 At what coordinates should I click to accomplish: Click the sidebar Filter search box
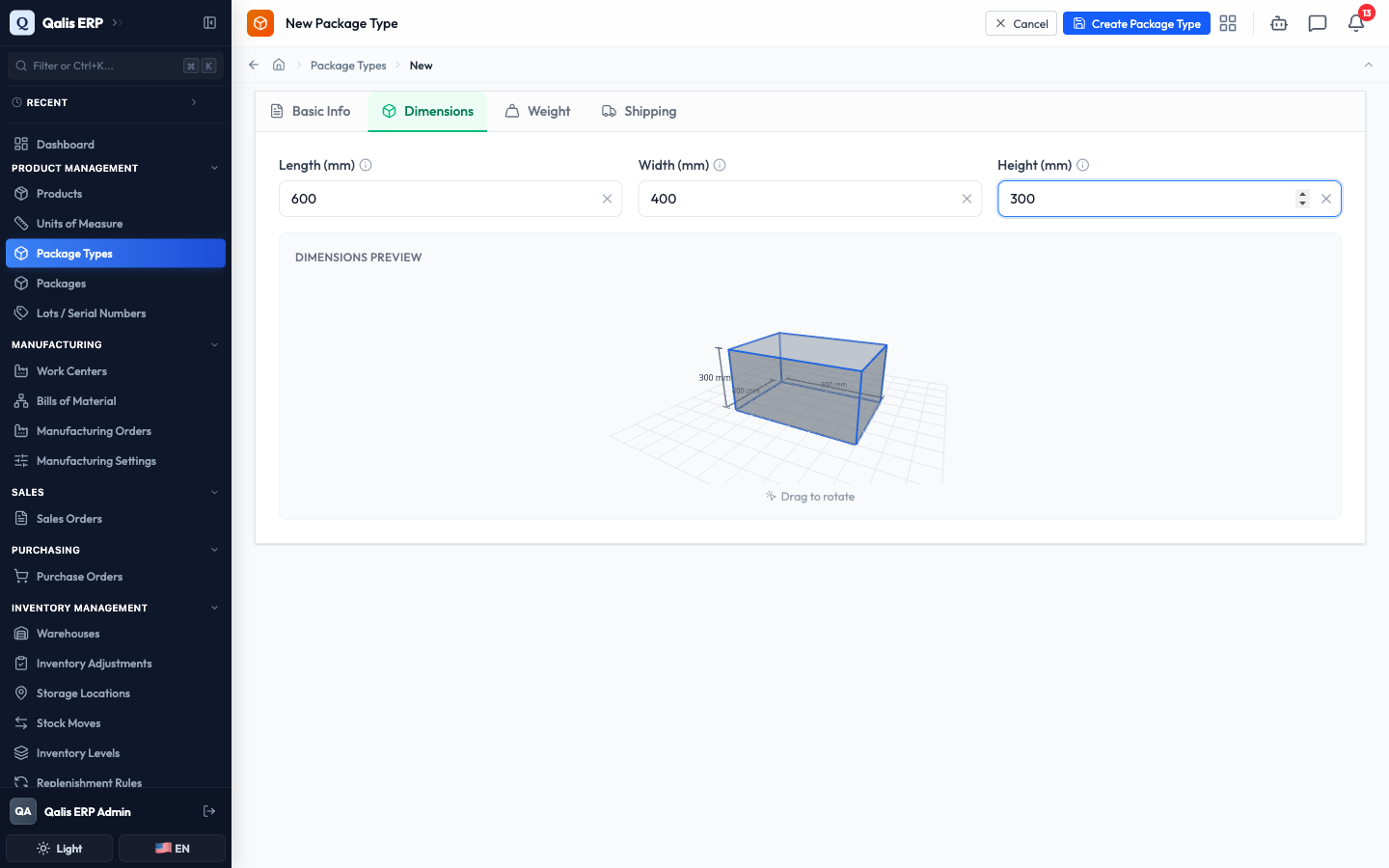[x=116, y=66]
